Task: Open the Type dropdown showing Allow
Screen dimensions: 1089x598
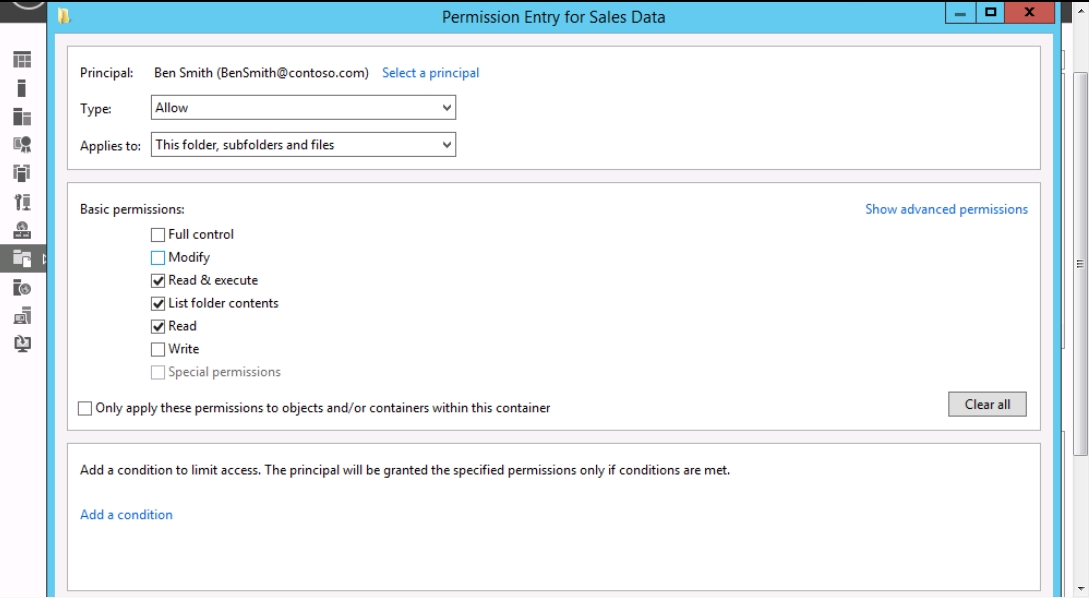Action: point(303,108)
